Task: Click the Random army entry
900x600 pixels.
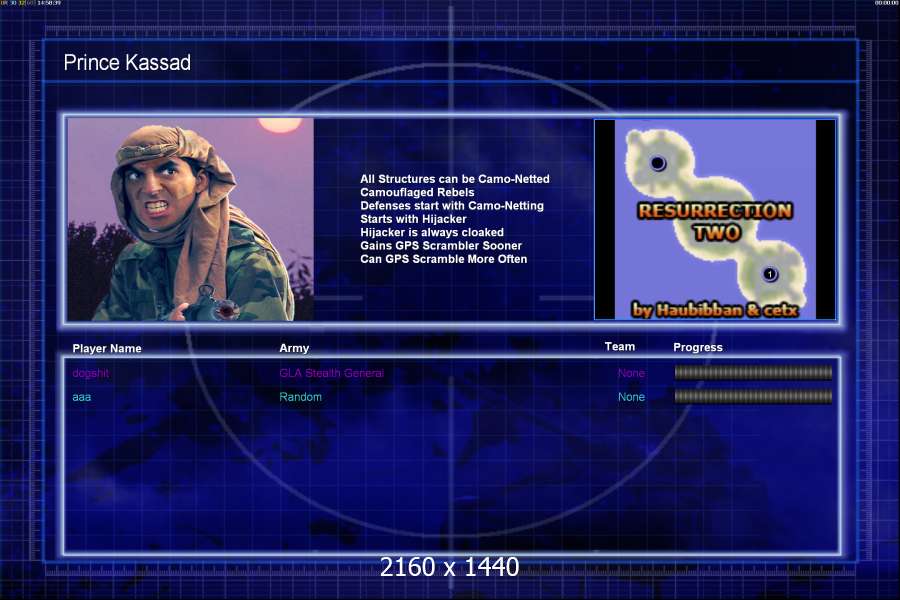Action: 300,397
